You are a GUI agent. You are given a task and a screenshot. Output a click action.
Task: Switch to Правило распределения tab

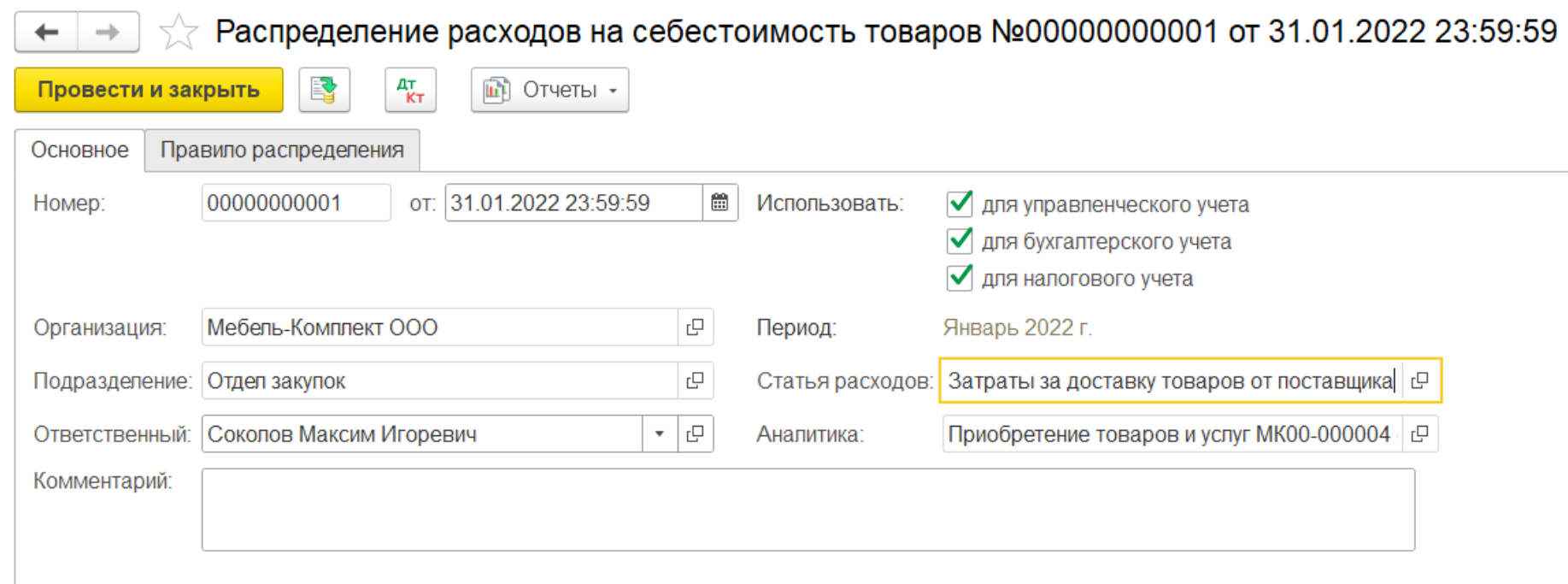coord(282,150)
